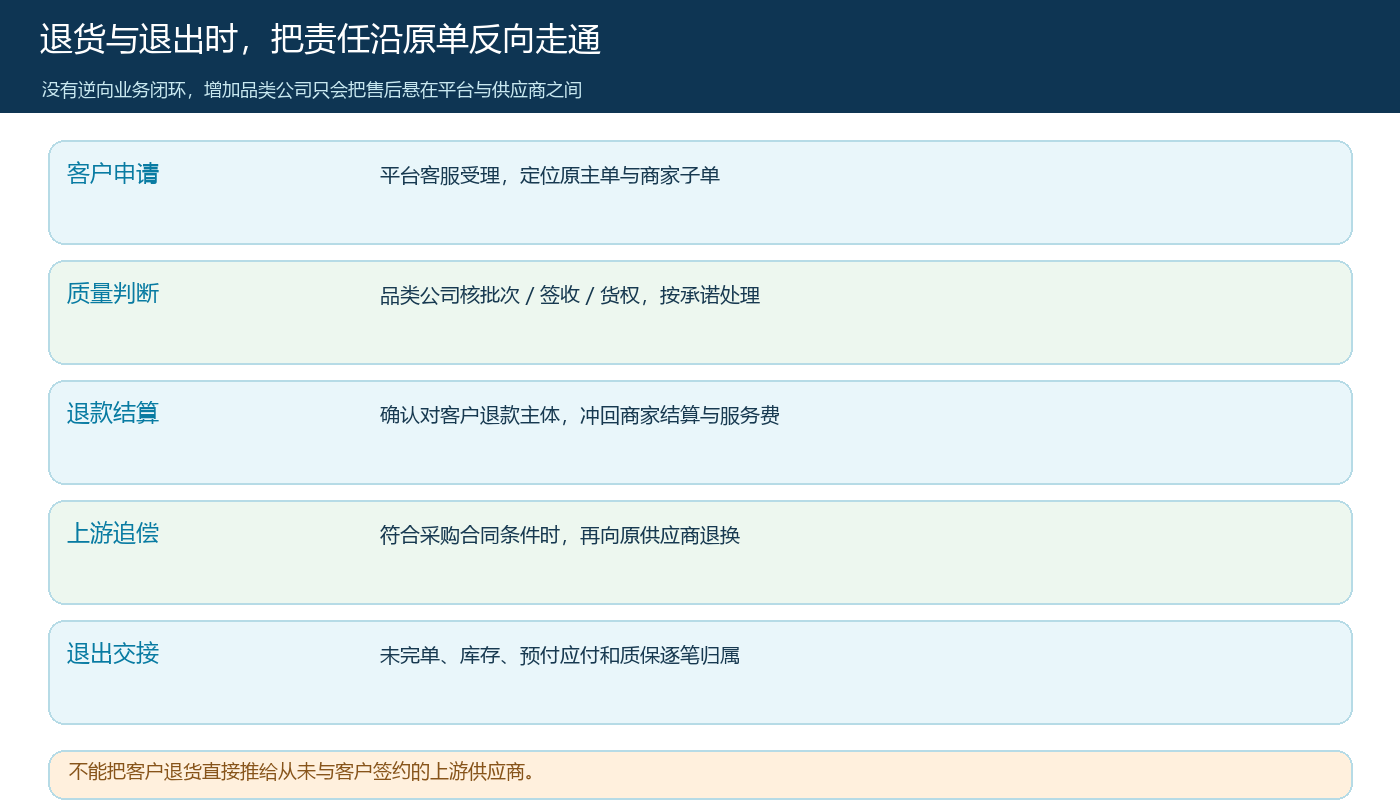Viewport: 1400px width, 808px height.
Task: Click the 质量判断 step heading
Action: [113, 294]
